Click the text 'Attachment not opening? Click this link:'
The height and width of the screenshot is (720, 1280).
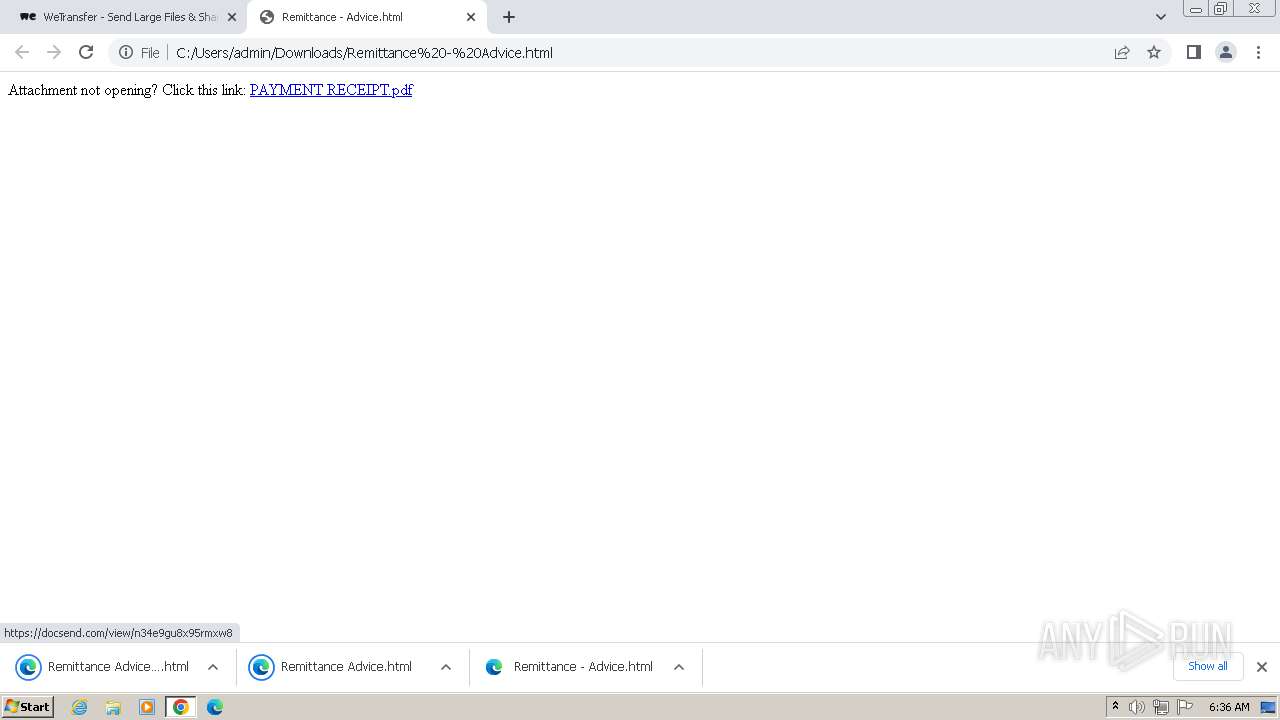click(x=127, y=90)
